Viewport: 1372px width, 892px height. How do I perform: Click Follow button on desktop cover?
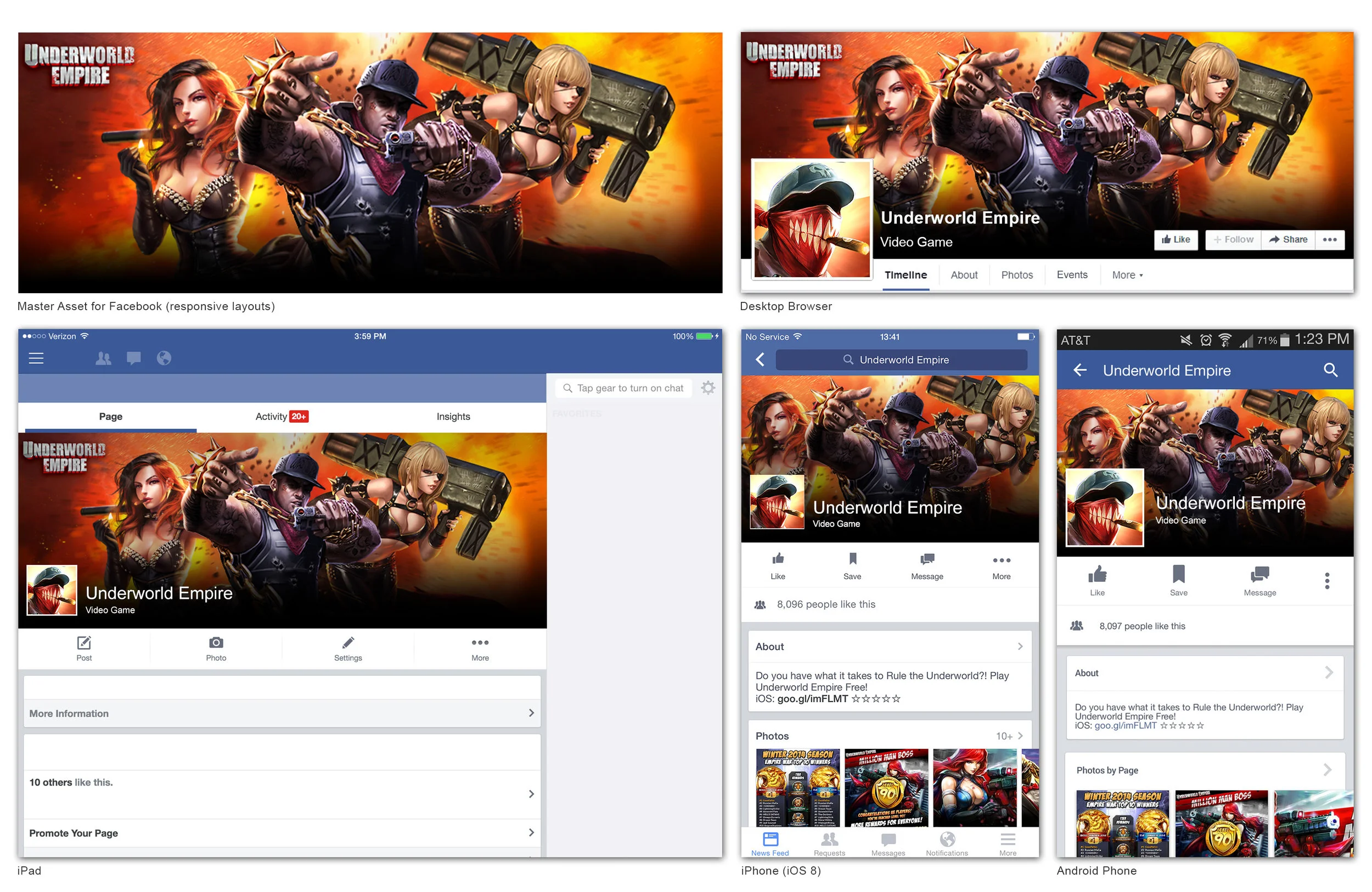(1233, 239)
